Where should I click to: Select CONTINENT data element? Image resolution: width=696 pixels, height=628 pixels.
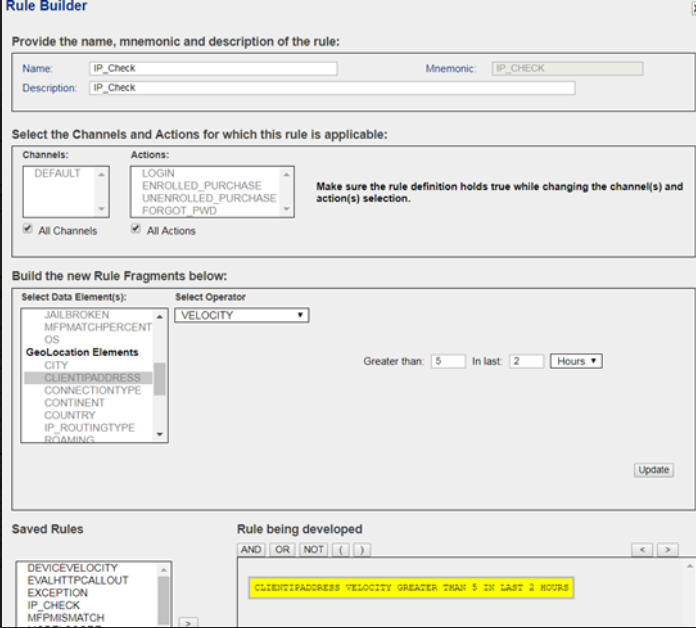click(x=75, y=403)
